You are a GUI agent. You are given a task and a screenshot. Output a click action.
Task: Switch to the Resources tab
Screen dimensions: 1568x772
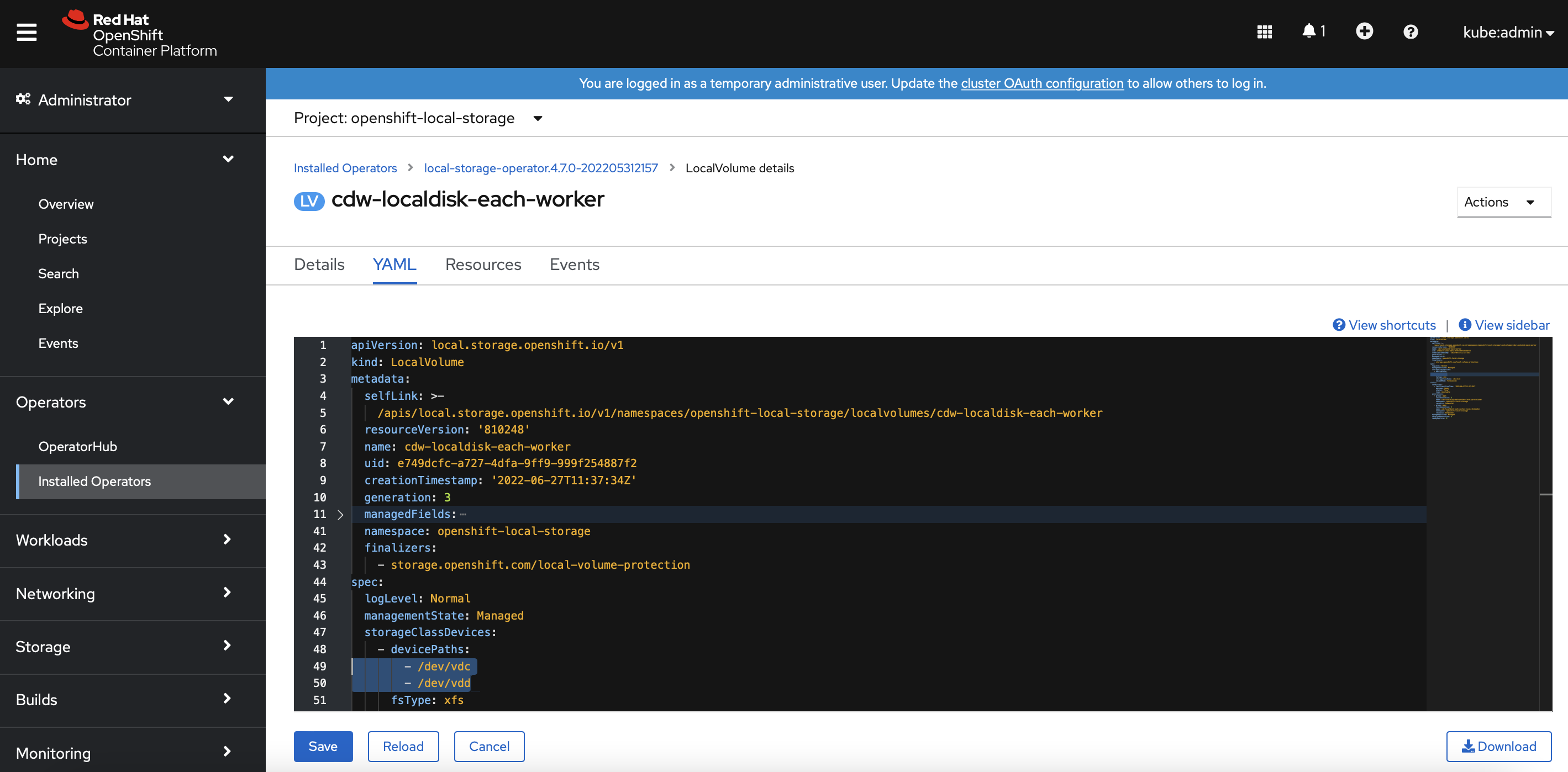[483, 265]
